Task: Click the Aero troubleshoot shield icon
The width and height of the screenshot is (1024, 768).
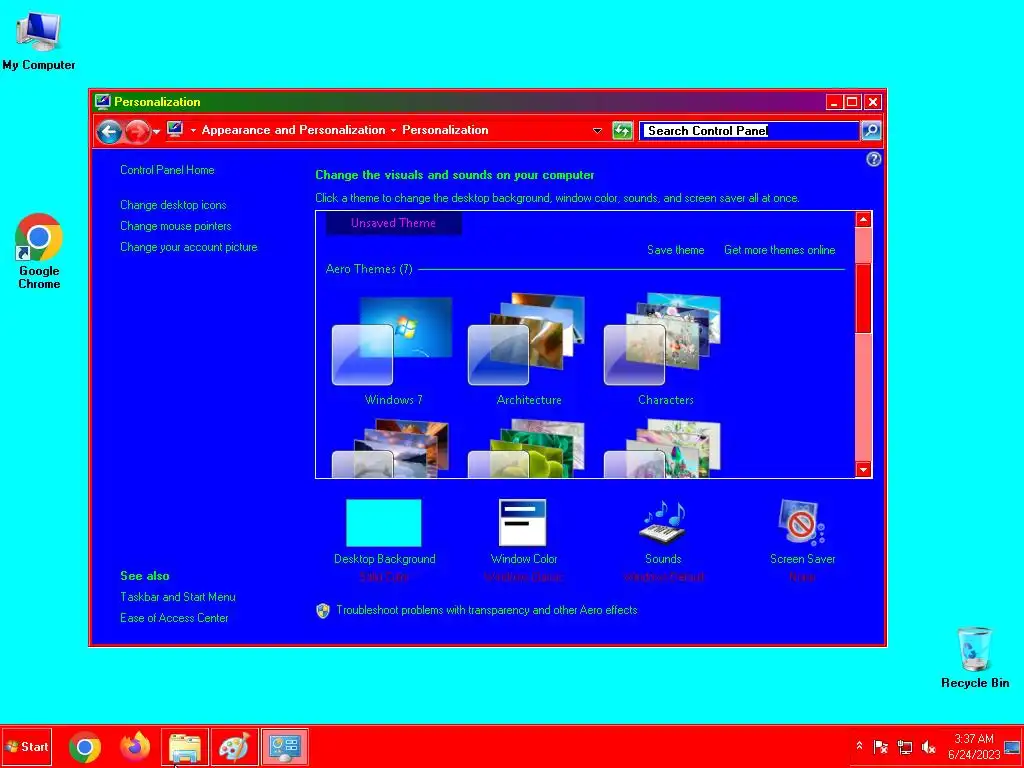Action: (x=323, y=611)
